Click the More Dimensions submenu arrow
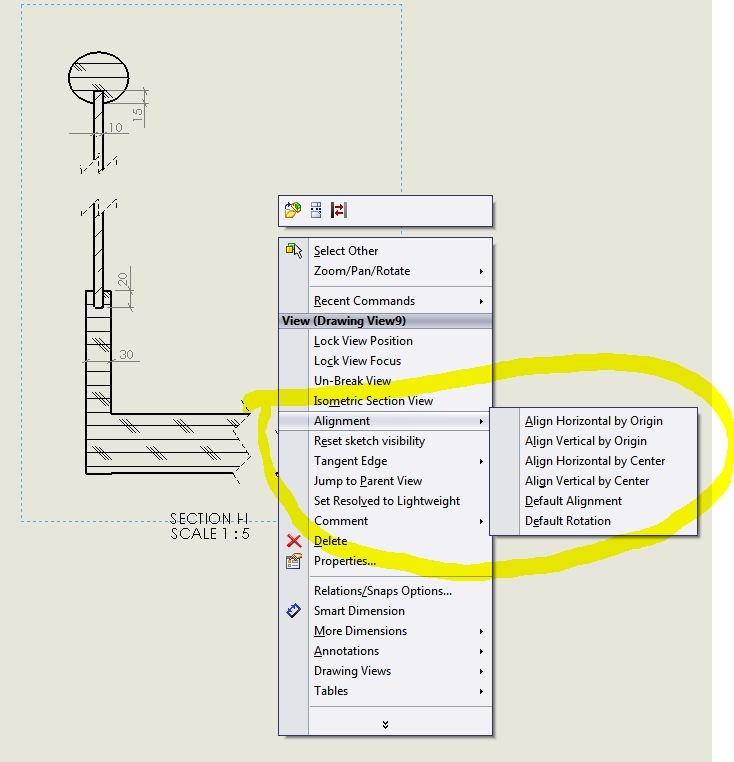 point(481,631)
